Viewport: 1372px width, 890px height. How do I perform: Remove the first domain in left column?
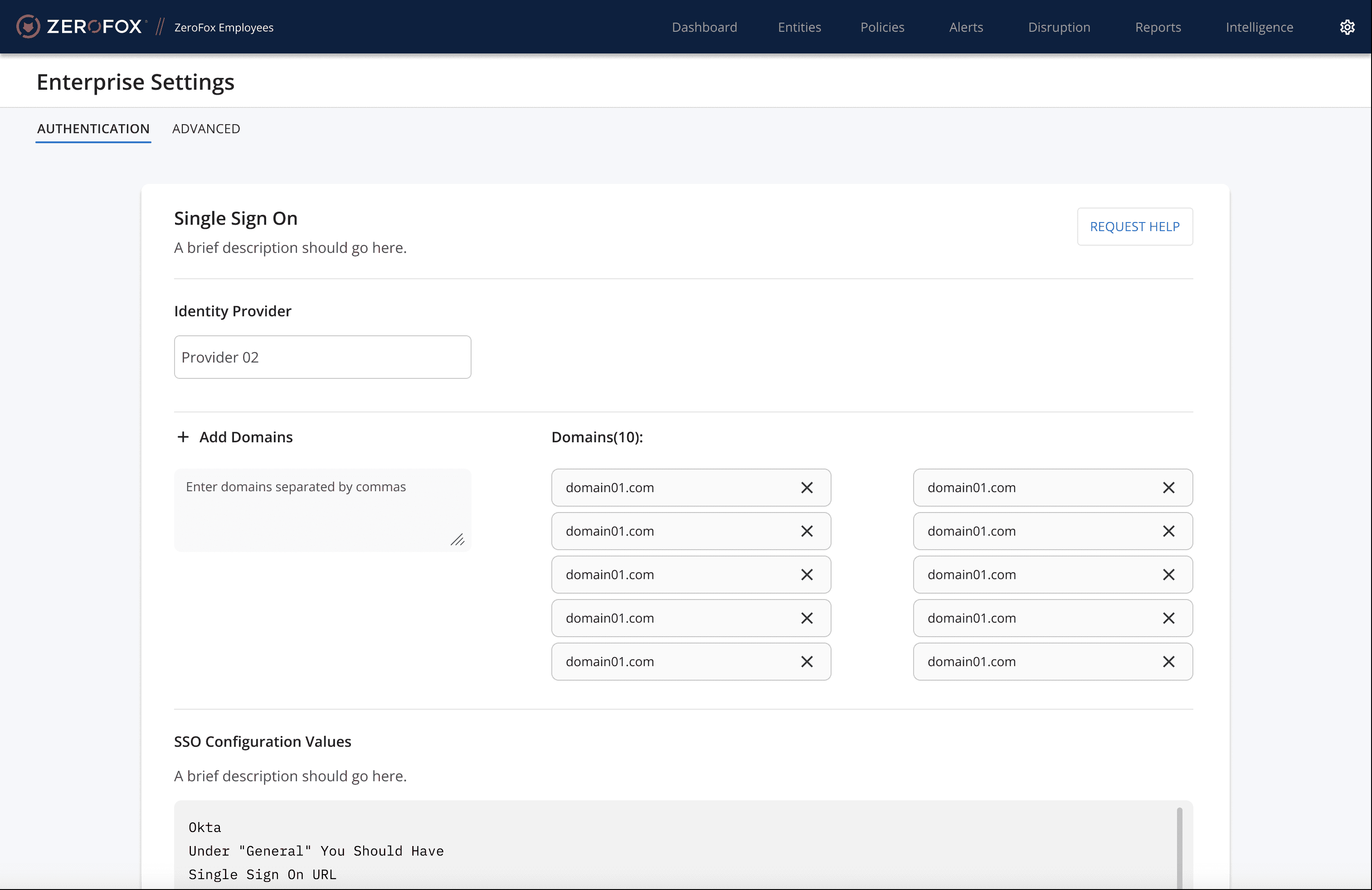pos(807,488)
